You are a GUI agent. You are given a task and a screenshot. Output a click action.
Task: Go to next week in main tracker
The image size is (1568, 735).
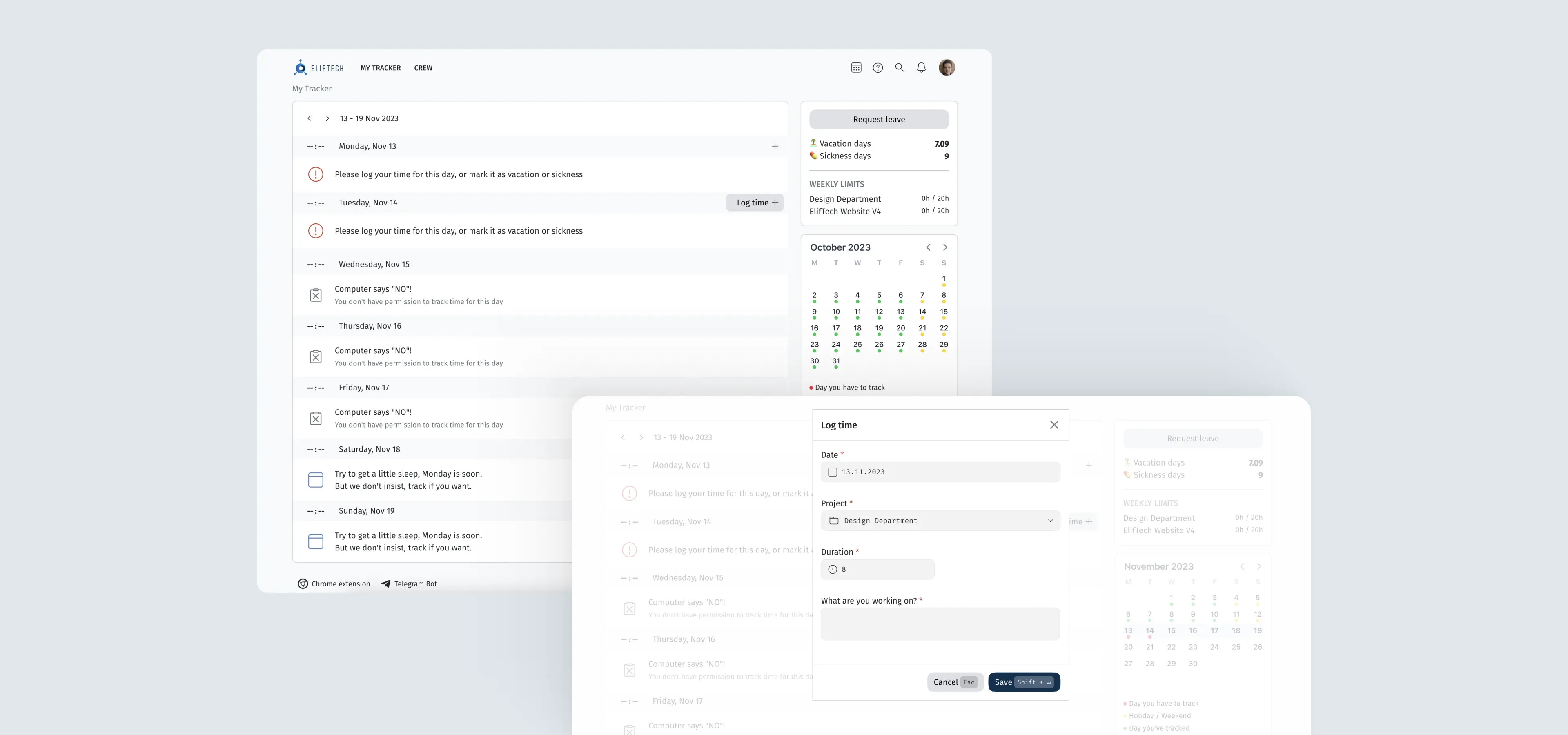coord(327,119)
